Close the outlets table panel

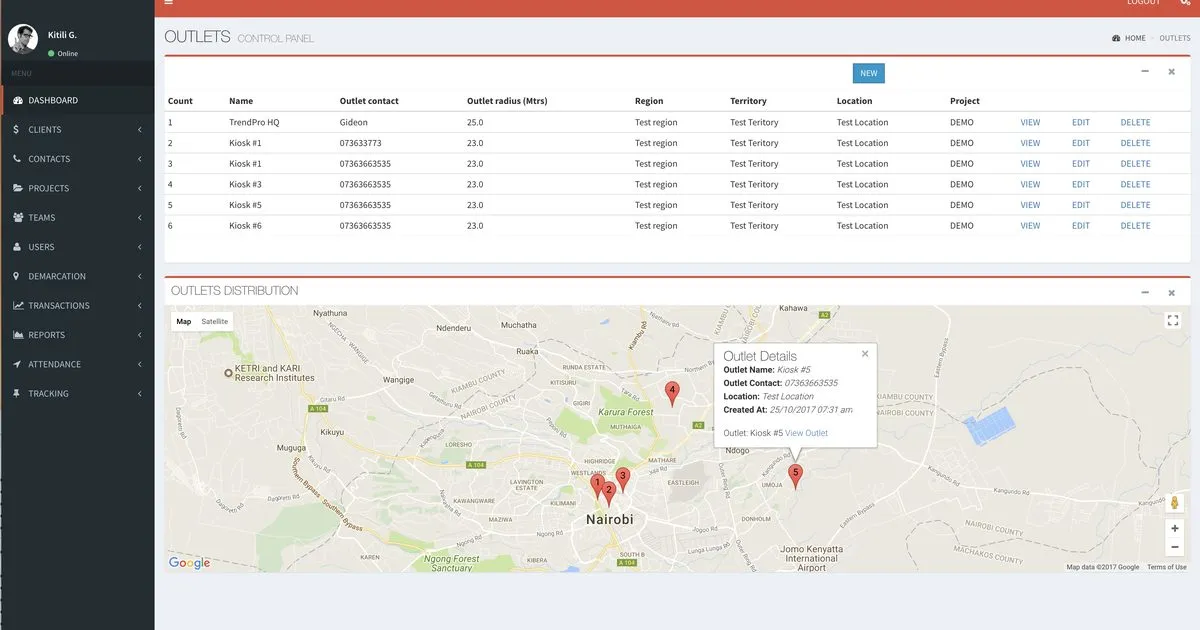(x=1171, y=72)
